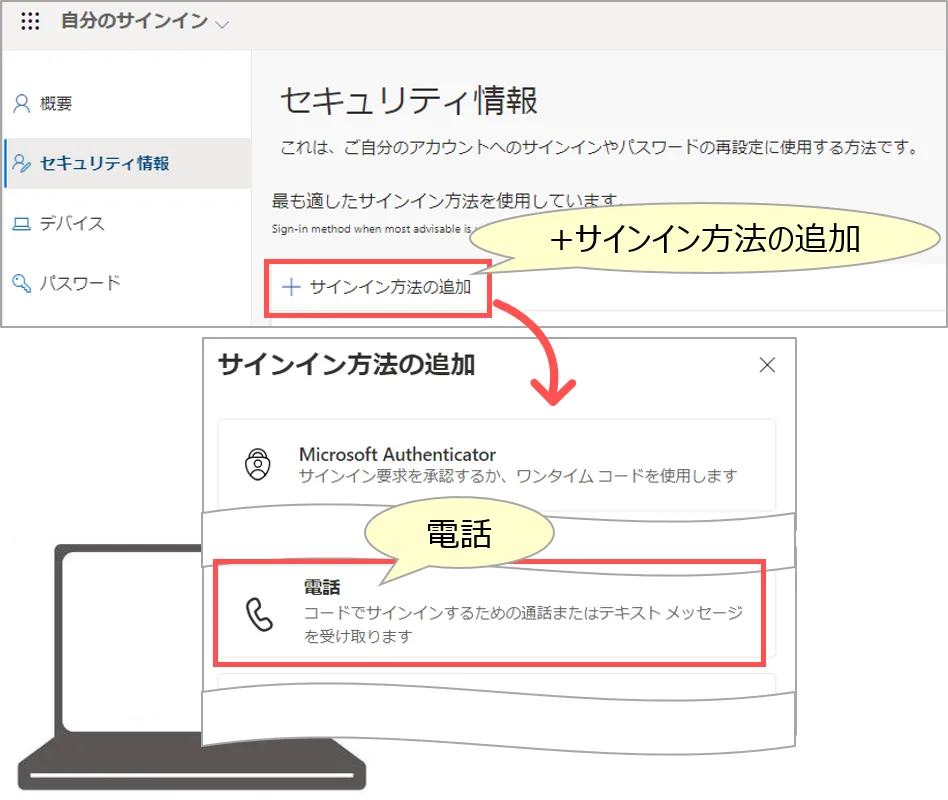Click the デバイス laptop icon in sidebar
Screen dimensions: 948x800
coord(21,224)
